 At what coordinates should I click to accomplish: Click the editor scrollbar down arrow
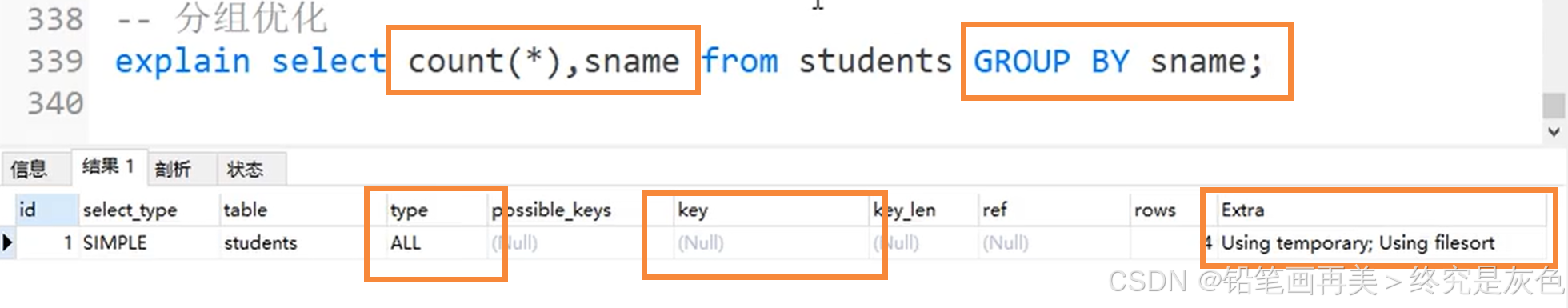point(1553,132)
